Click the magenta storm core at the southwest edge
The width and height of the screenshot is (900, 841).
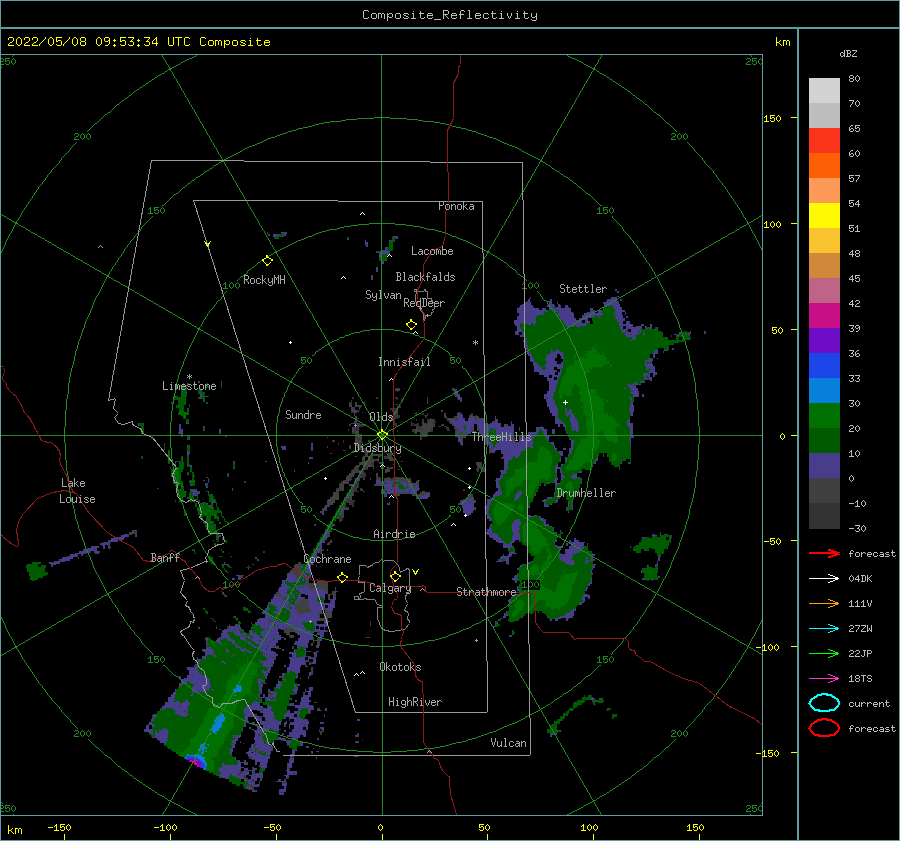197,761
